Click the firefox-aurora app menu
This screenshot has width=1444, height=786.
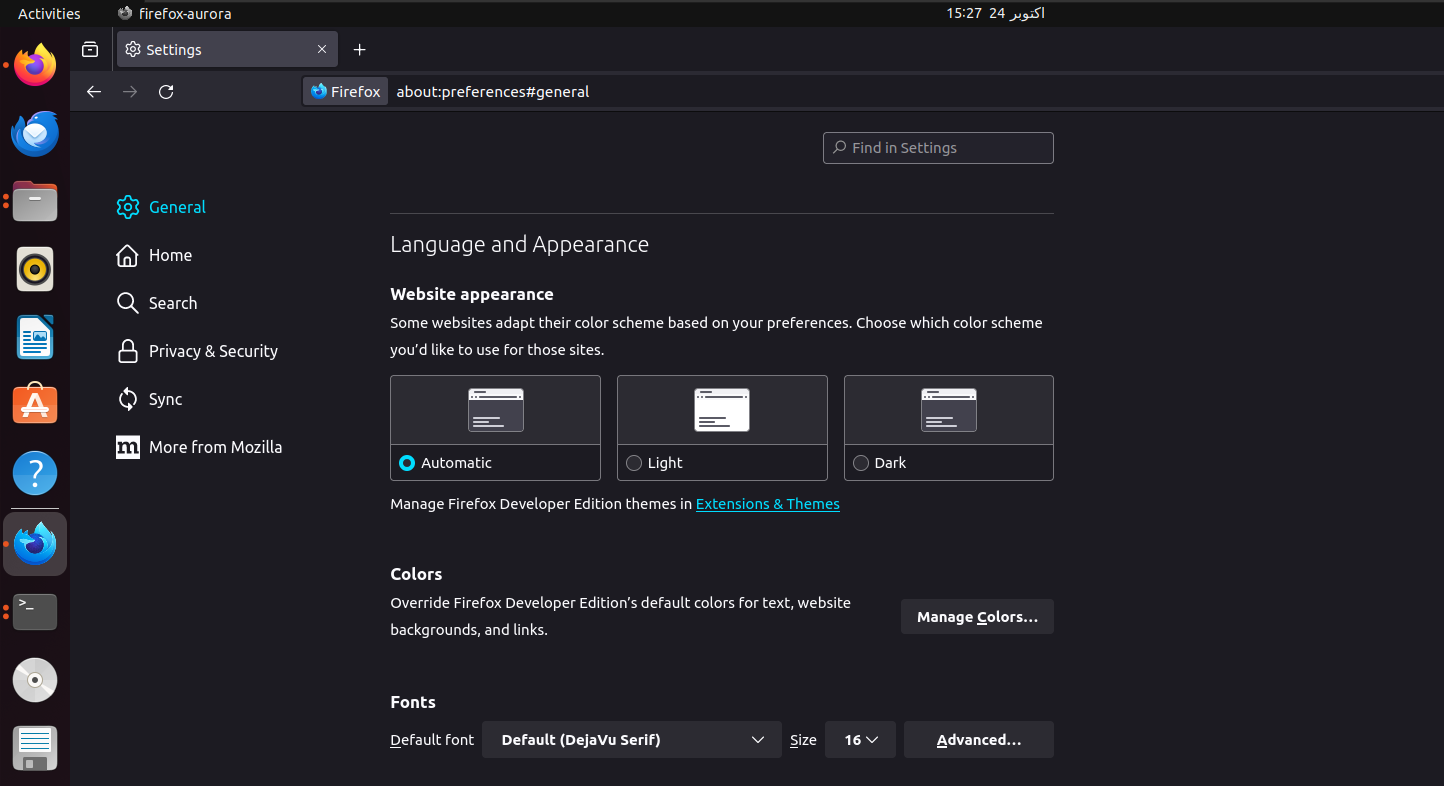click(x=175, y=13)
